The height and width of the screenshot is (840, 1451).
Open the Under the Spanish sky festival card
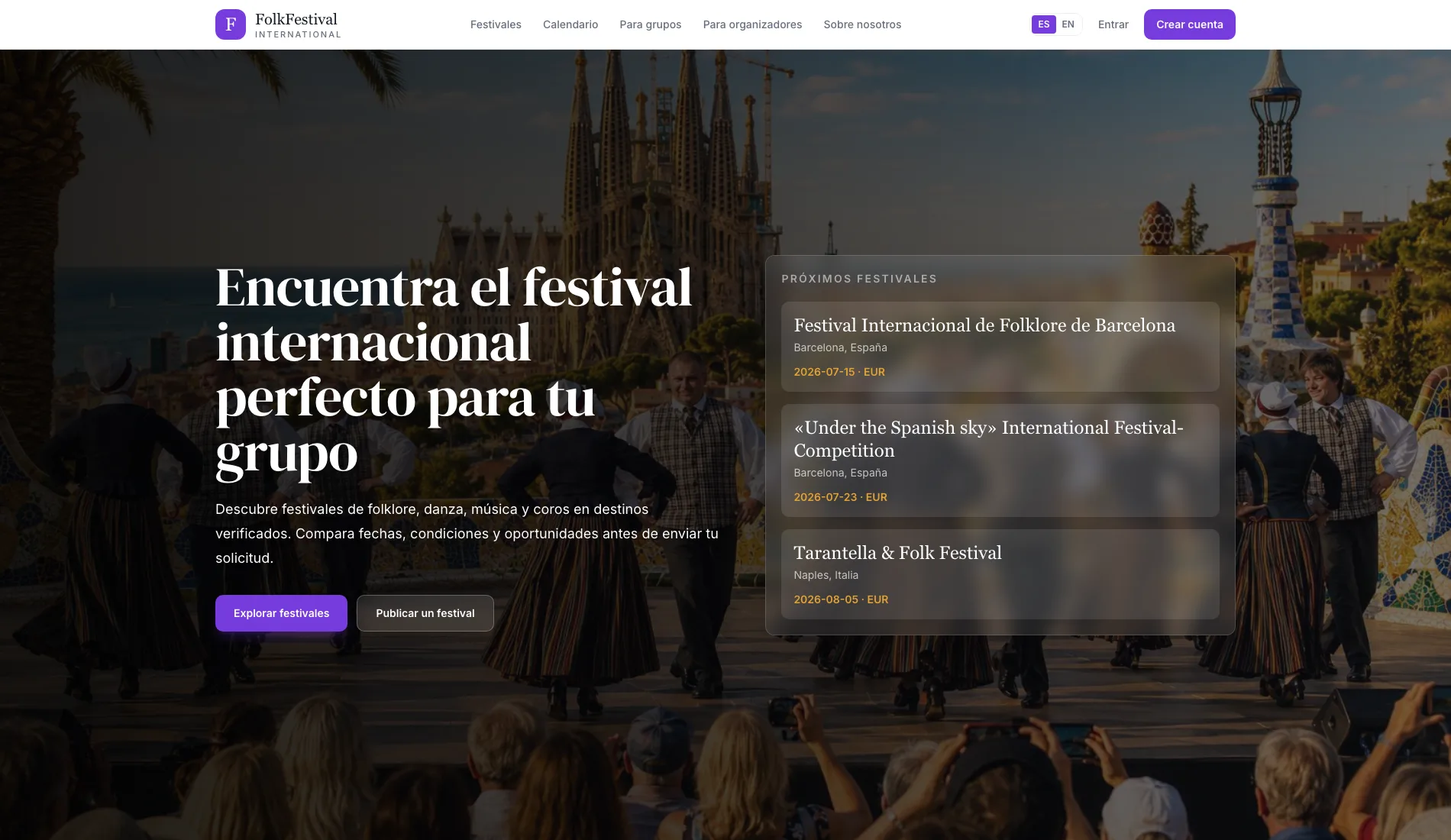1000,460
